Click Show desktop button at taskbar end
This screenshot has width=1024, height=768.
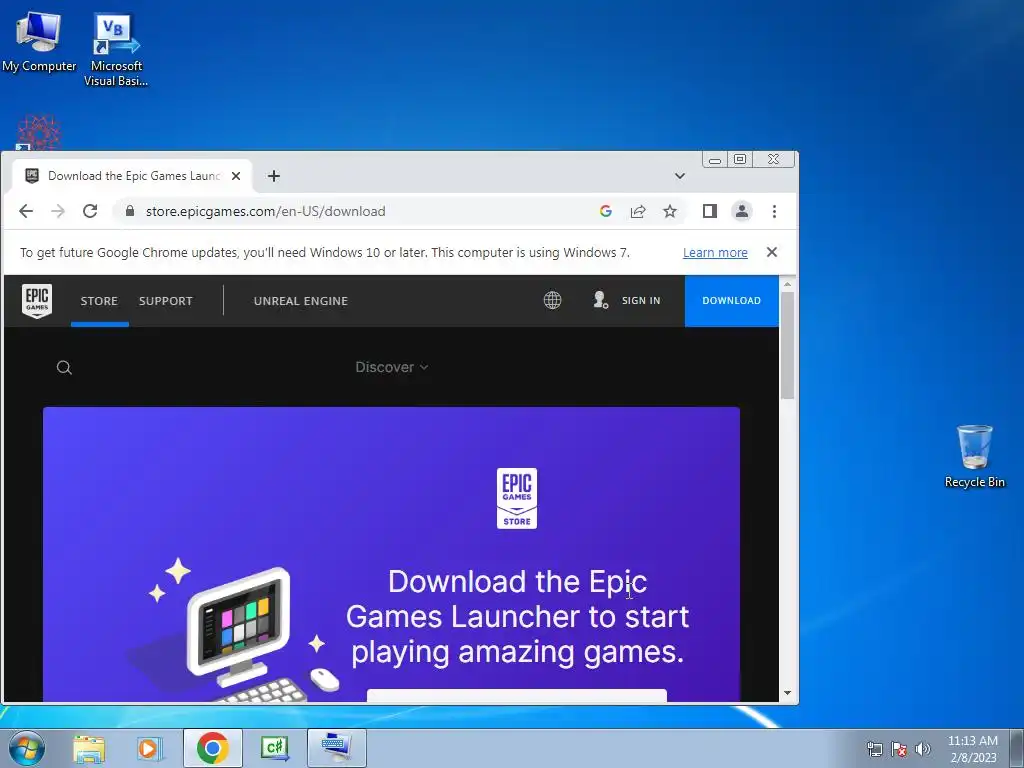point(1017,748)
